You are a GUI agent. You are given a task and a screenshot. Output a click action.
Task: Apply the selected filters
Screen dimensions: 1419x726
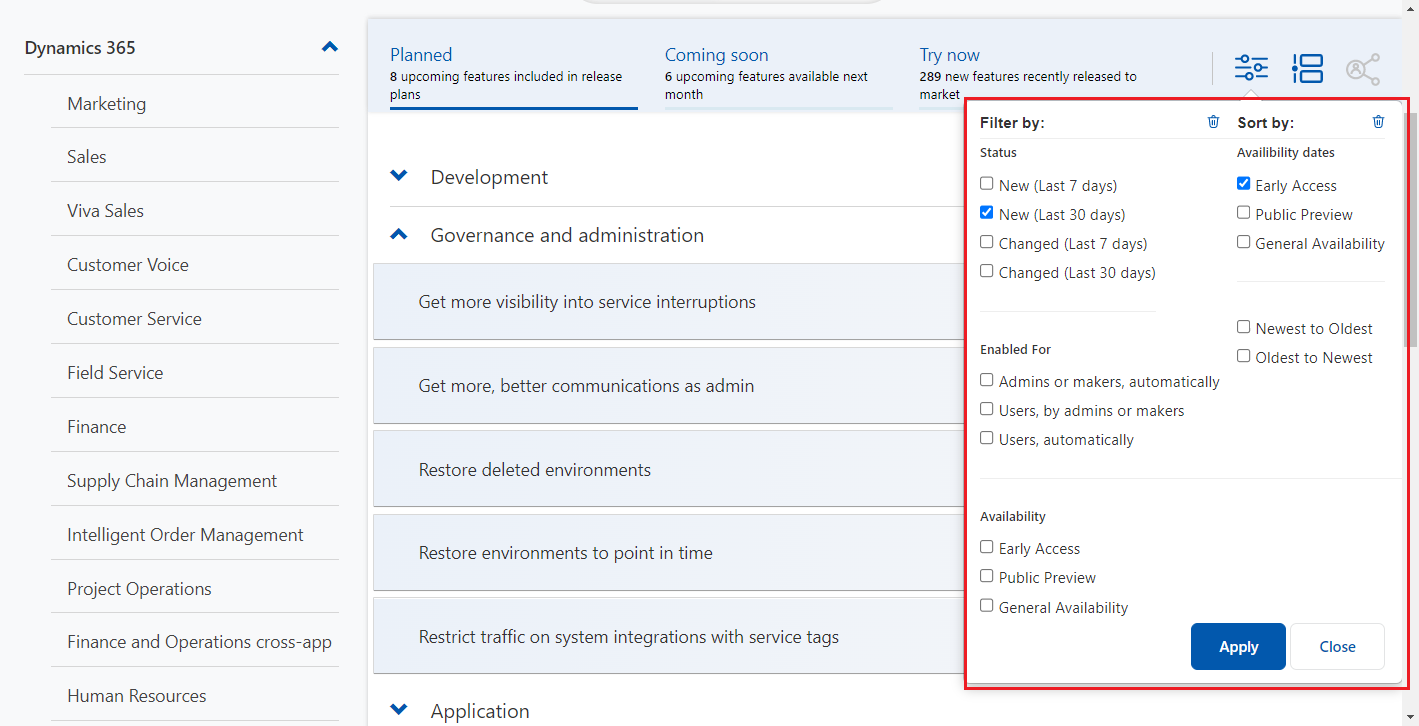(1238, 646)
